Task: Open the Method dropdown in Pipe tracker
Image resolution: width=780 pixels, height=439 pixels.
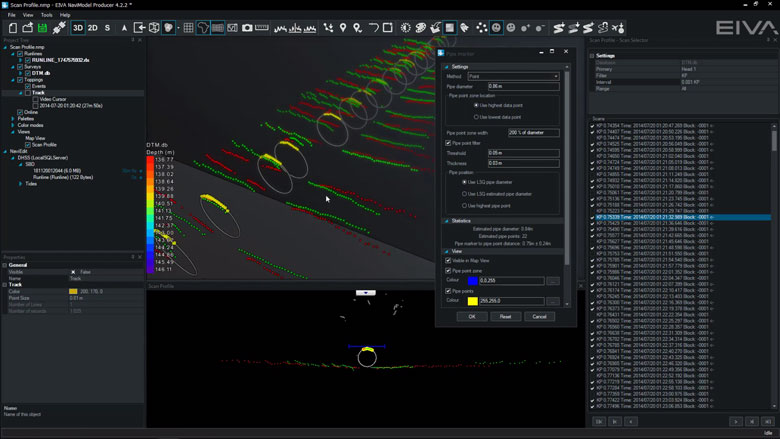Action: coord(514,76)
